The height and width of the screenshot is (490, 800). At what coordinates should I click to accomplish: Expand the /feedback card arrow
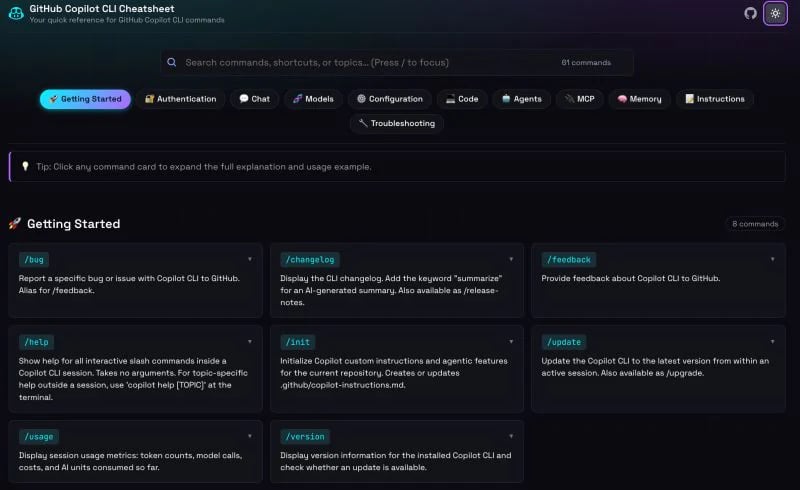point(772,259)
